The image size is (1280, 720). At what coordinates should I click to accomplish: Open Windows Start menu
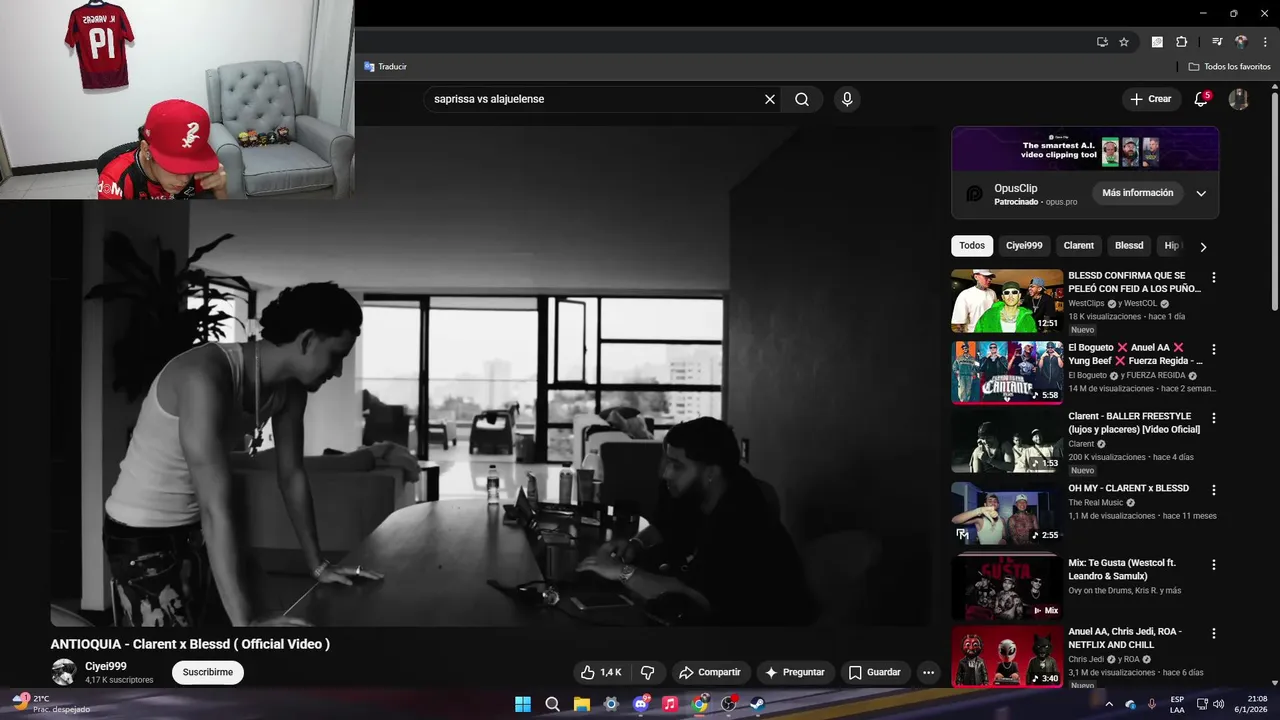point(523,704)
